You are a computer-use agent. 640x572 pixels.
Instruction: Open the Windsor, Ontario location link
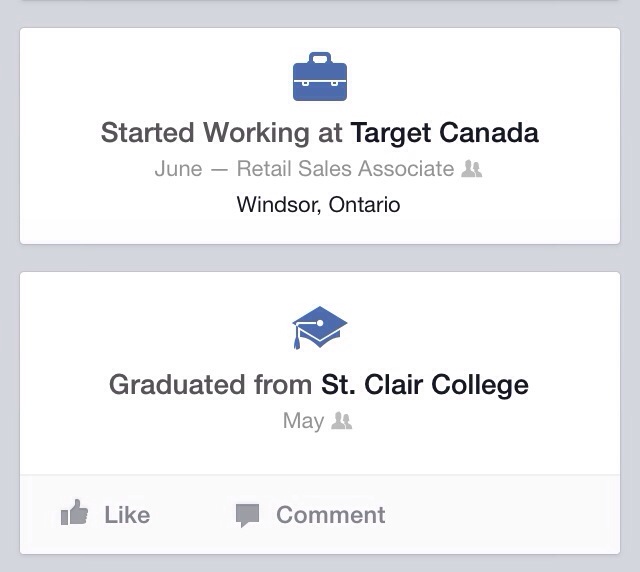(318, 205)
